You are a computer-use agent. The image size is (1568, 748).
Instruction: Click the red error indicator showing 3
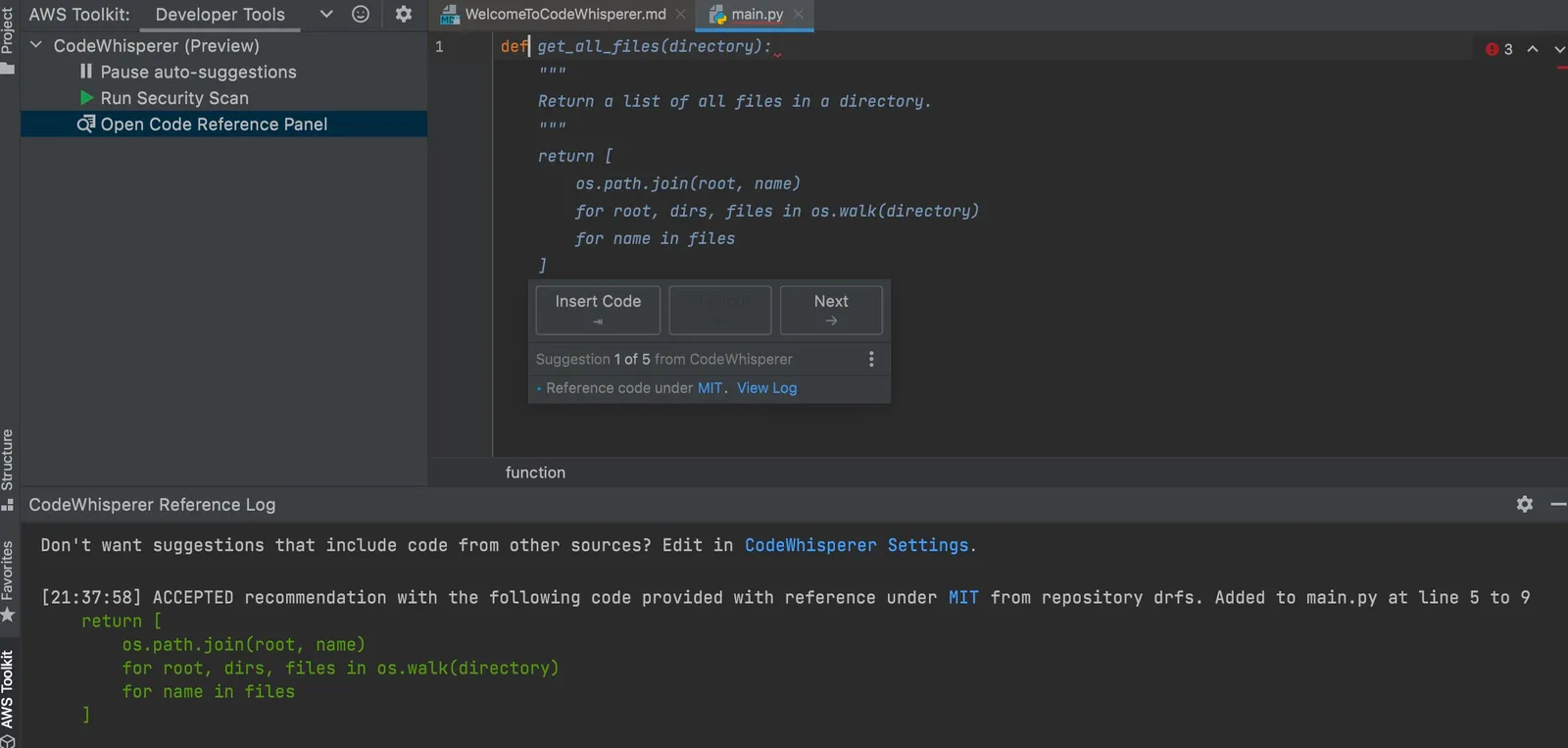1499,49
